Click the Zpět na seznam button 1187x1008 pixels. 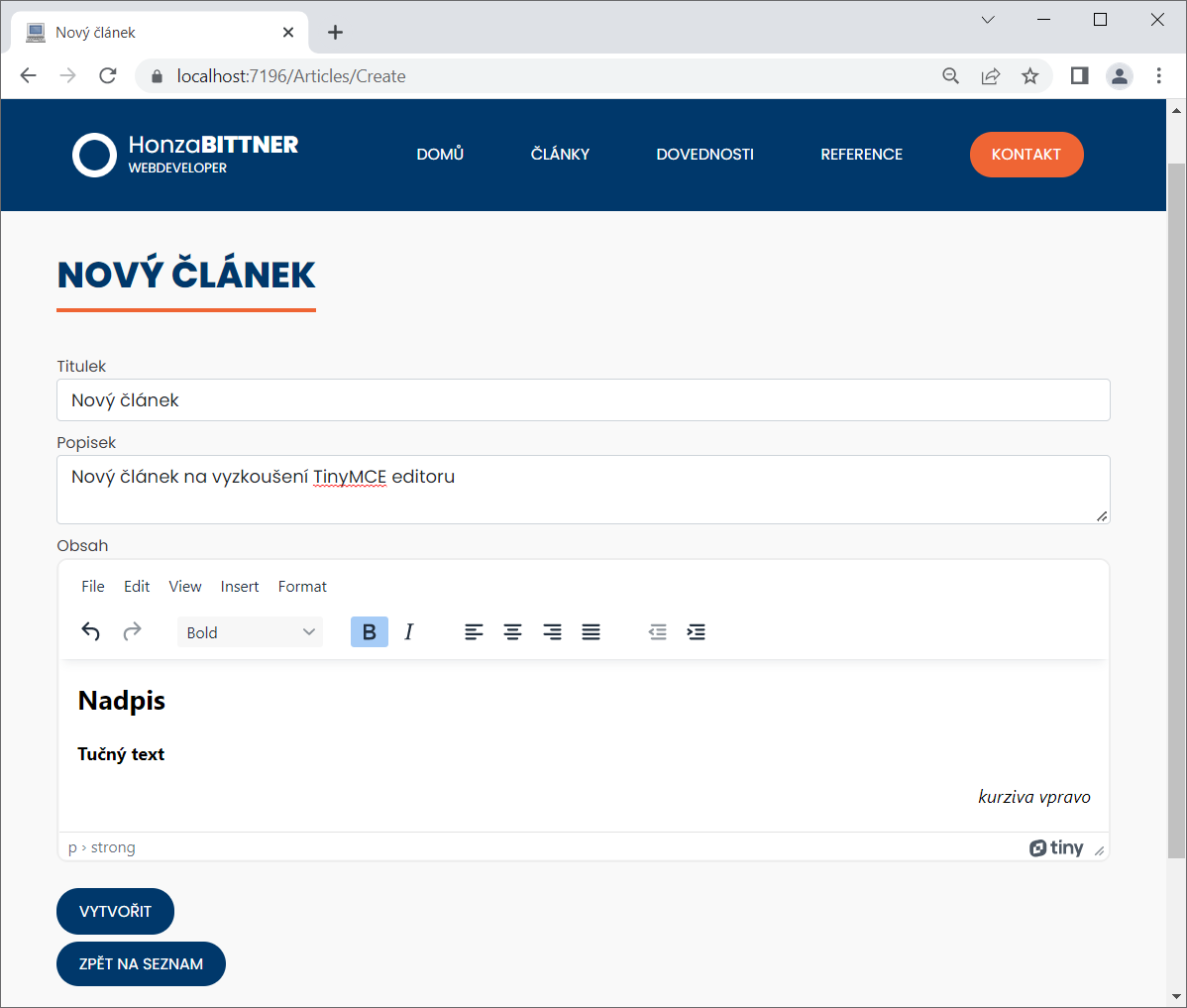point(141,964)
